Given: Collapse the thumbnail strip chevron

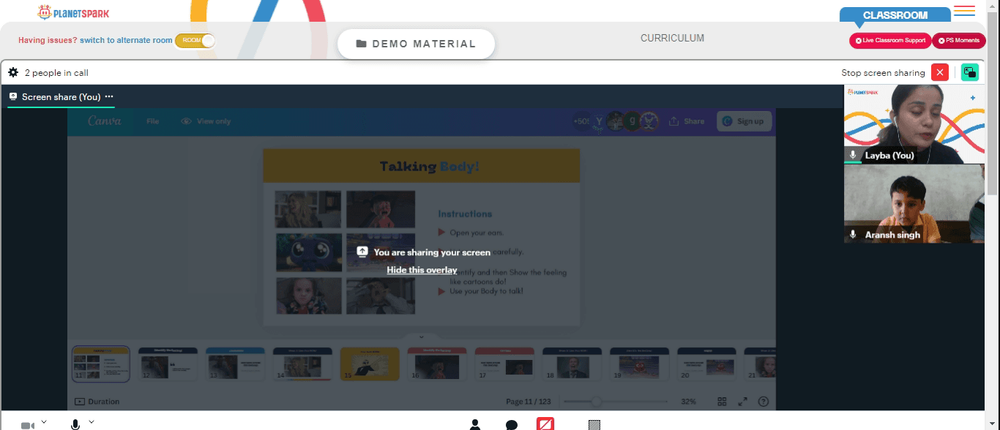Looking at the screenshot, I should [x=422, y=337].
